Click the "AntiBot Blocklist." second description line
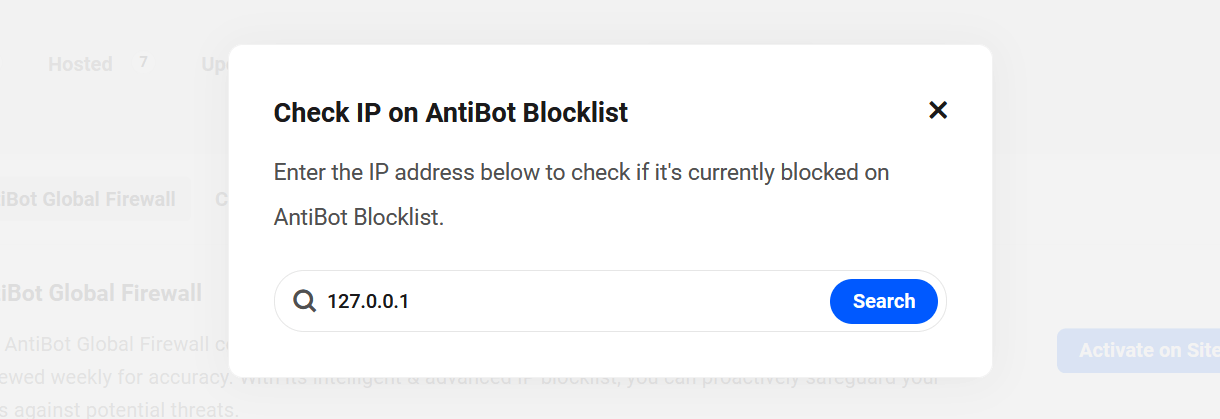Image resolution: width=1220 pixels, height=419 pixels. [358, 217]
